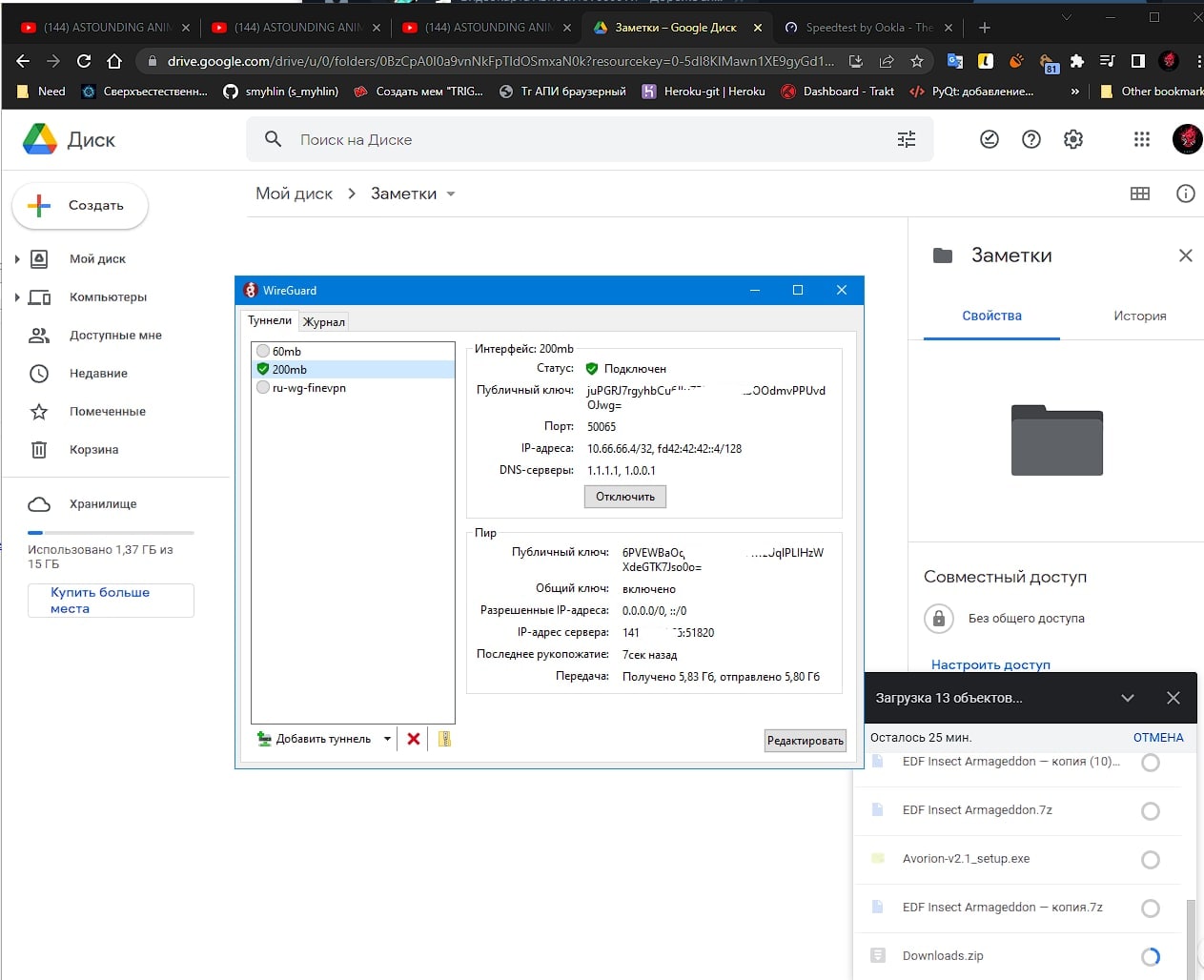The width and height of the screenshot is (1204, 980).
Task: Select the 60mb tunnel
Action: (287, 351)
